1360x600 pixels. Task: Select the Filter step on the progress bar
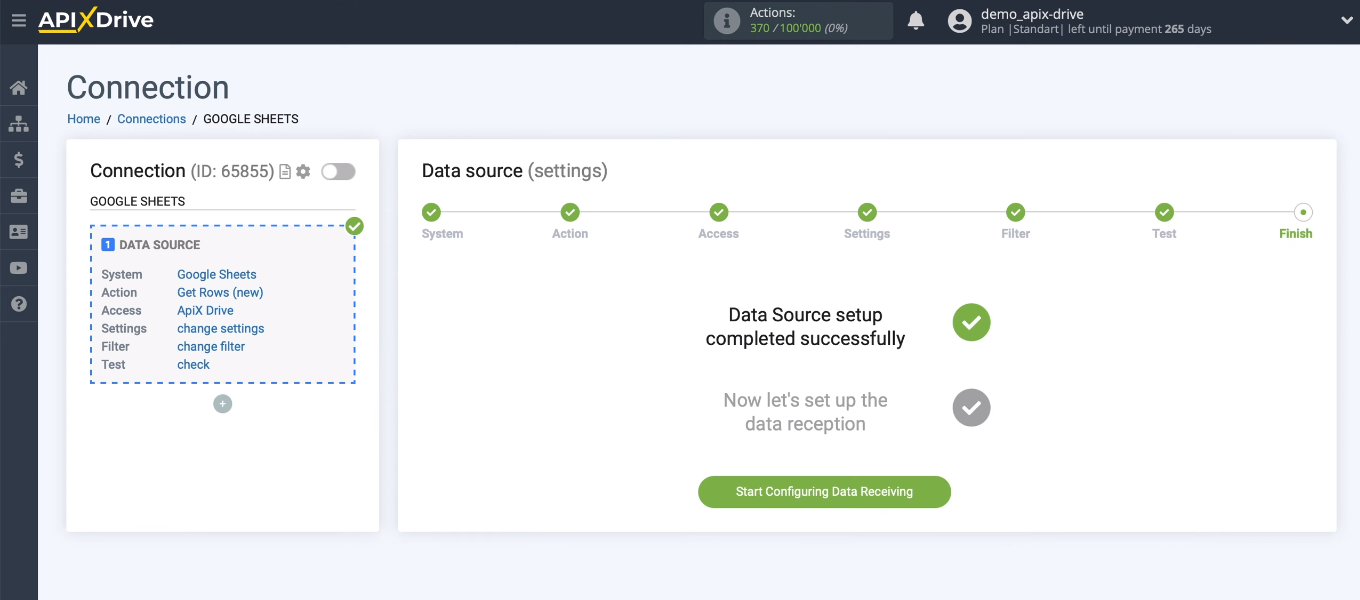pyautogui.click(x=1015, y=212)
